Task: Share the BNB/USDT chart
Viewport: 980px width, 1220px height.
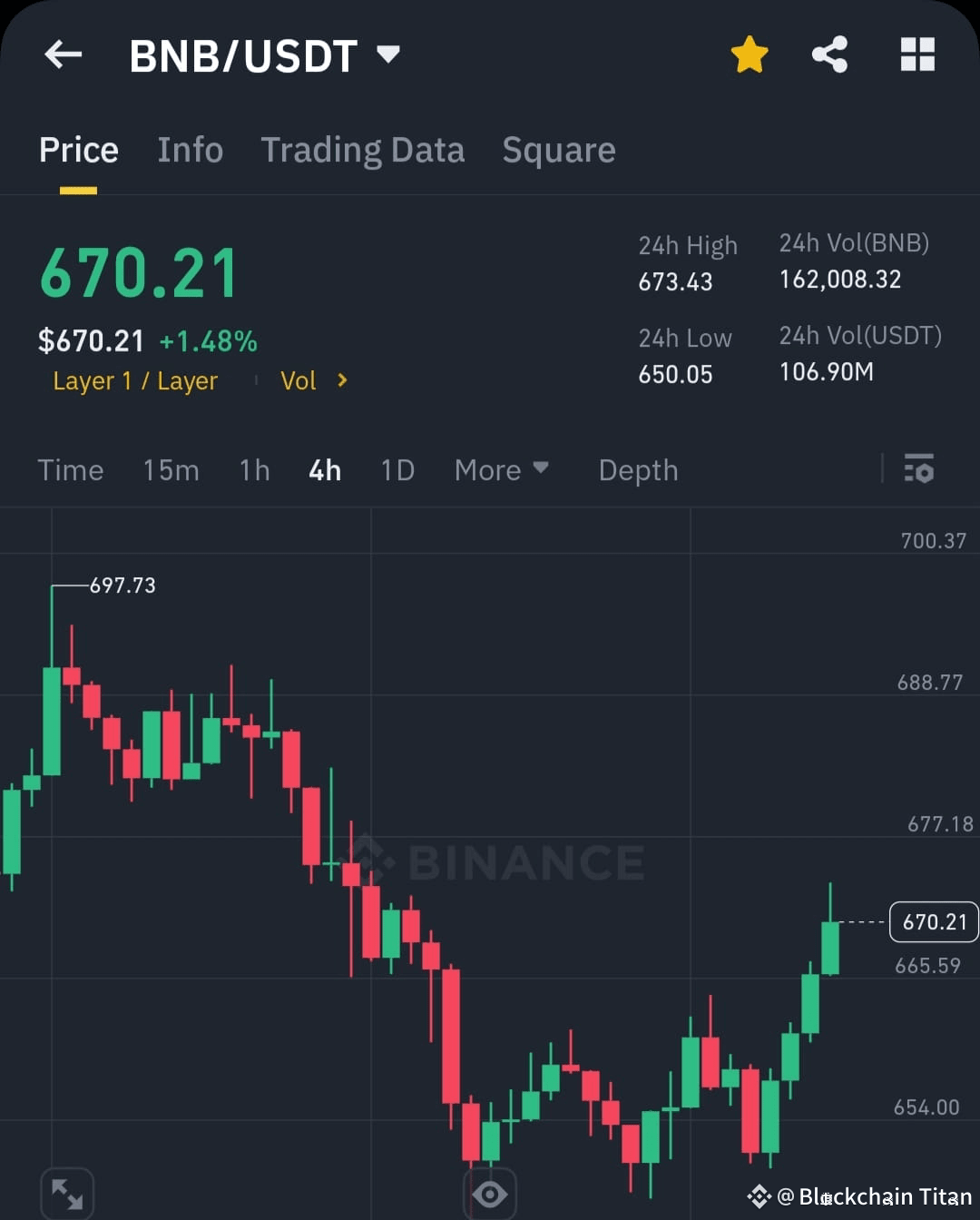Action: pos(829,54)
